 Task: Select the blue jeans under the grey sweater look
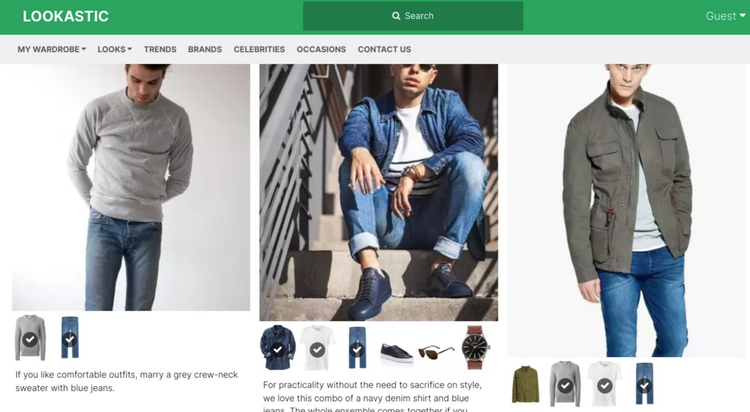[x=69, y=338]
